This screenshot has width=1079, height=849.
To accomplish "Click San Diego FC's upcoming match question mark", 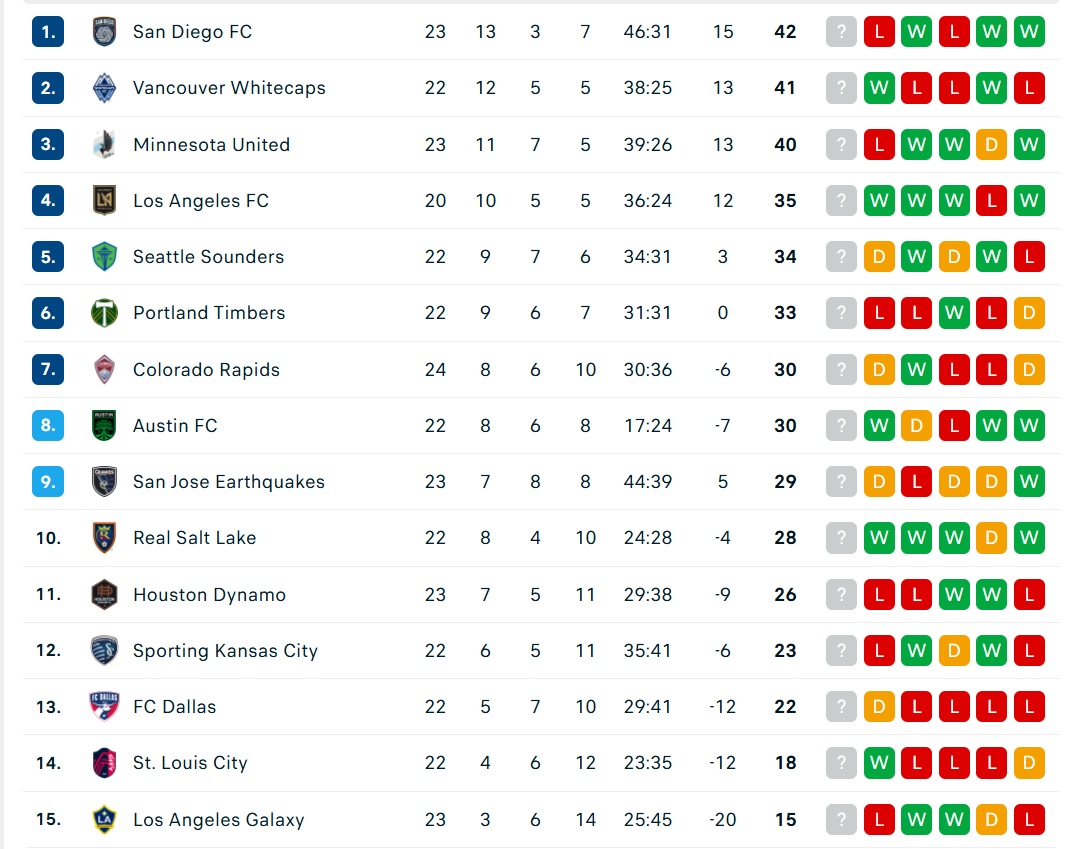I will coord(841,32).
